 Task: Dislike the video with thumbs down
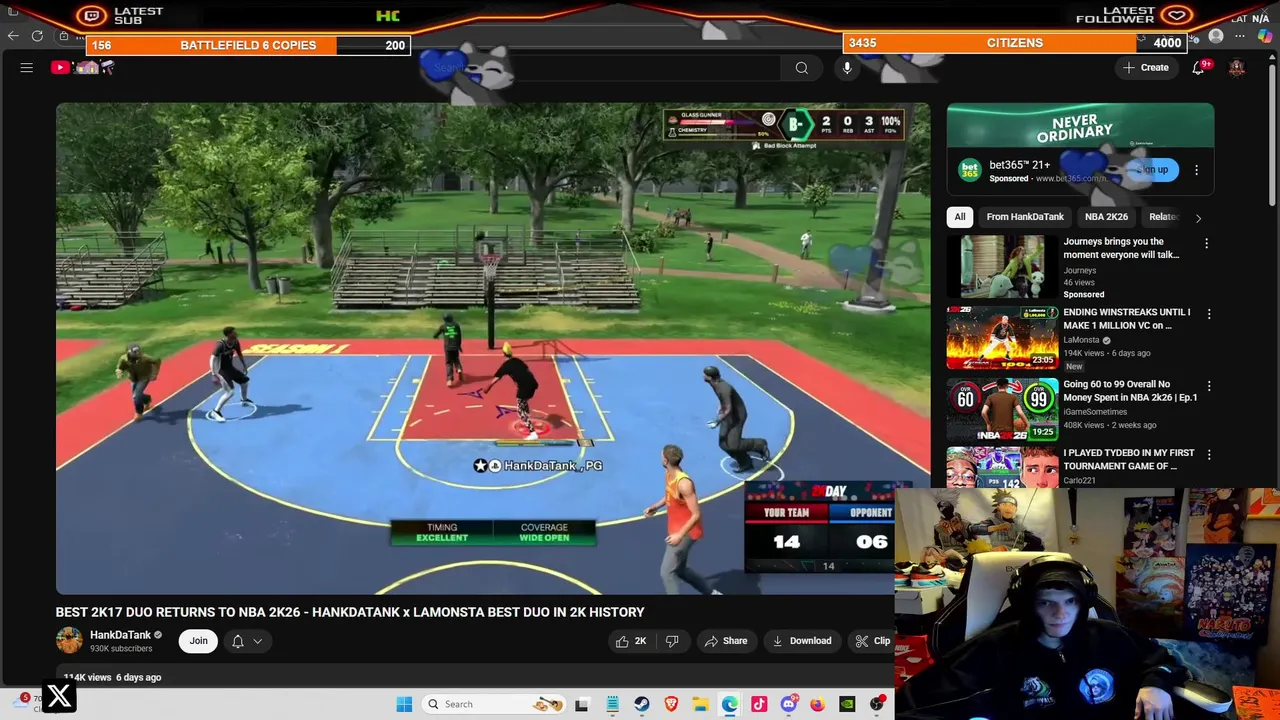click(672, 641)
